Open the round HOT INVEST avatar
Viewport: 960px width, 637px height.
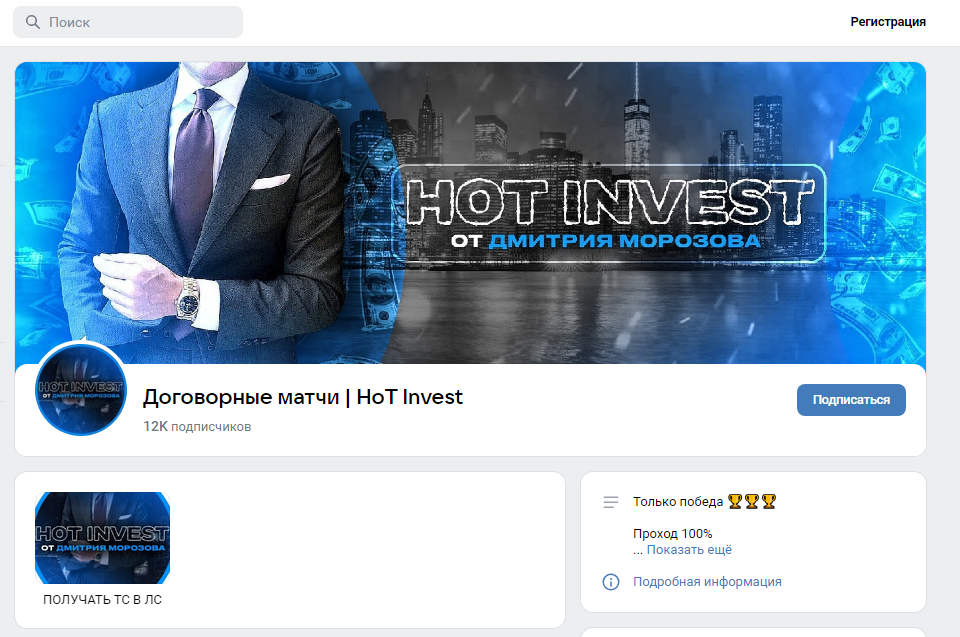click(81, 390)
